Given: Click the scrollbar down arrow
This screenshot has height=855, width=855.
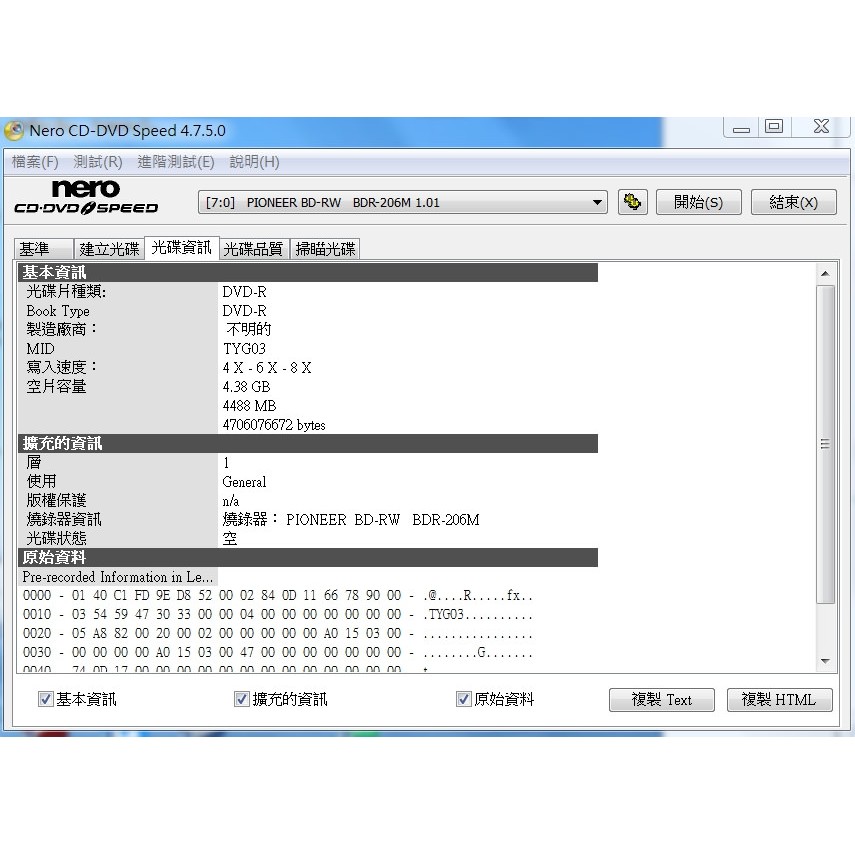Looking at the screenshot, I should (x=825, y=661).
